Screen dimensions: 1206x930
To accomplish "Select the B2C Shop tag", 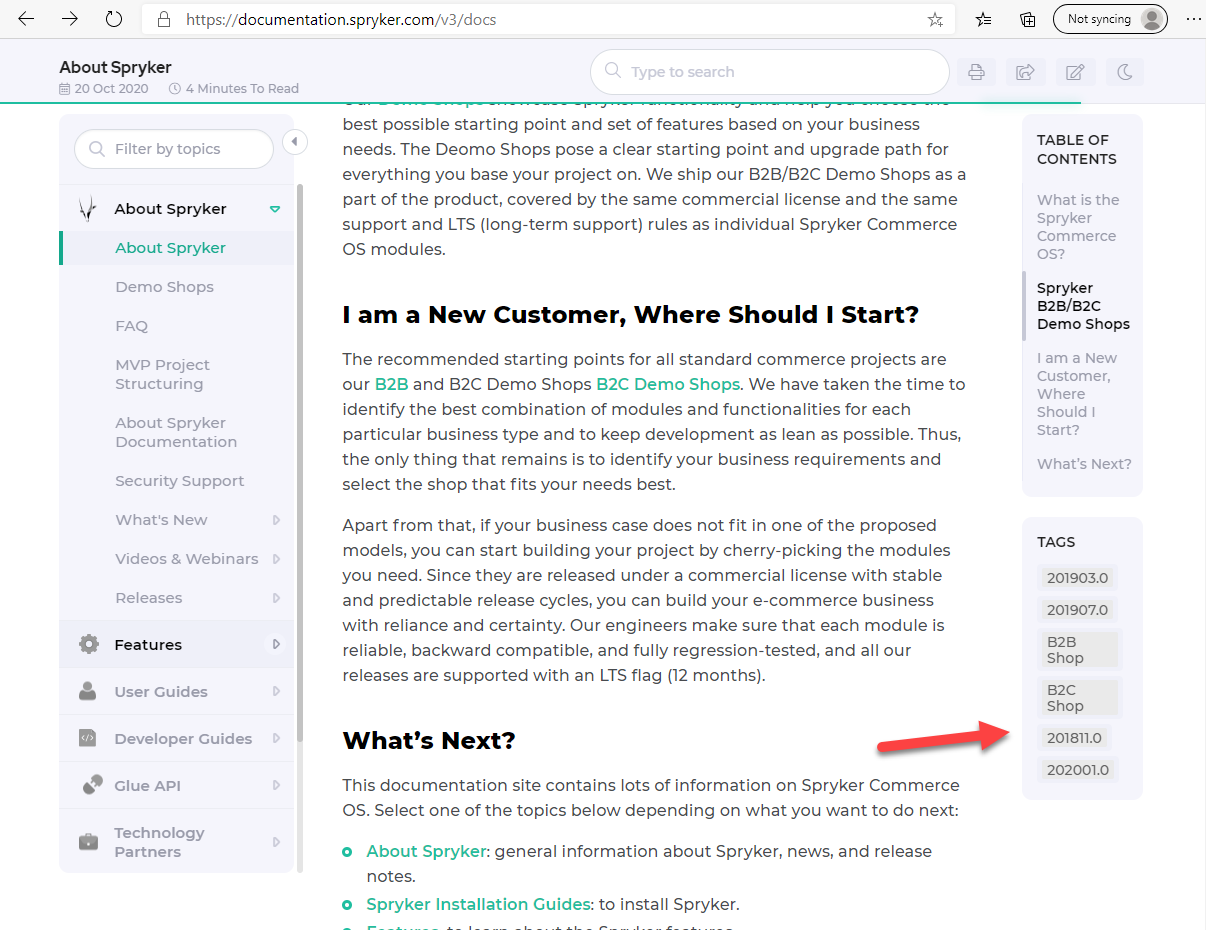I will click(1080, 698).
